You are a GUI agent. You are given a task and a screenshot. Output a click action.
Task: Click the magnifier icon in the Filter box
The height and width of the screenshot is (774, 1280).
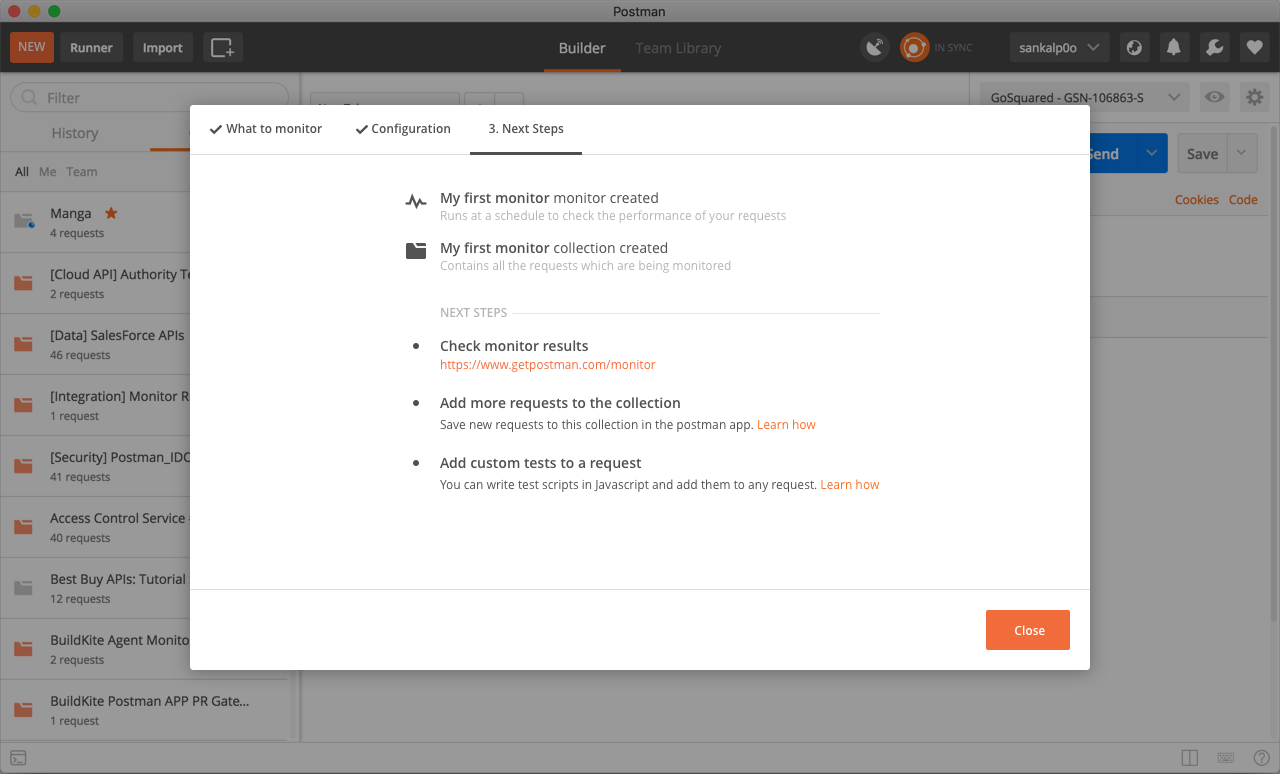point(29,98)
